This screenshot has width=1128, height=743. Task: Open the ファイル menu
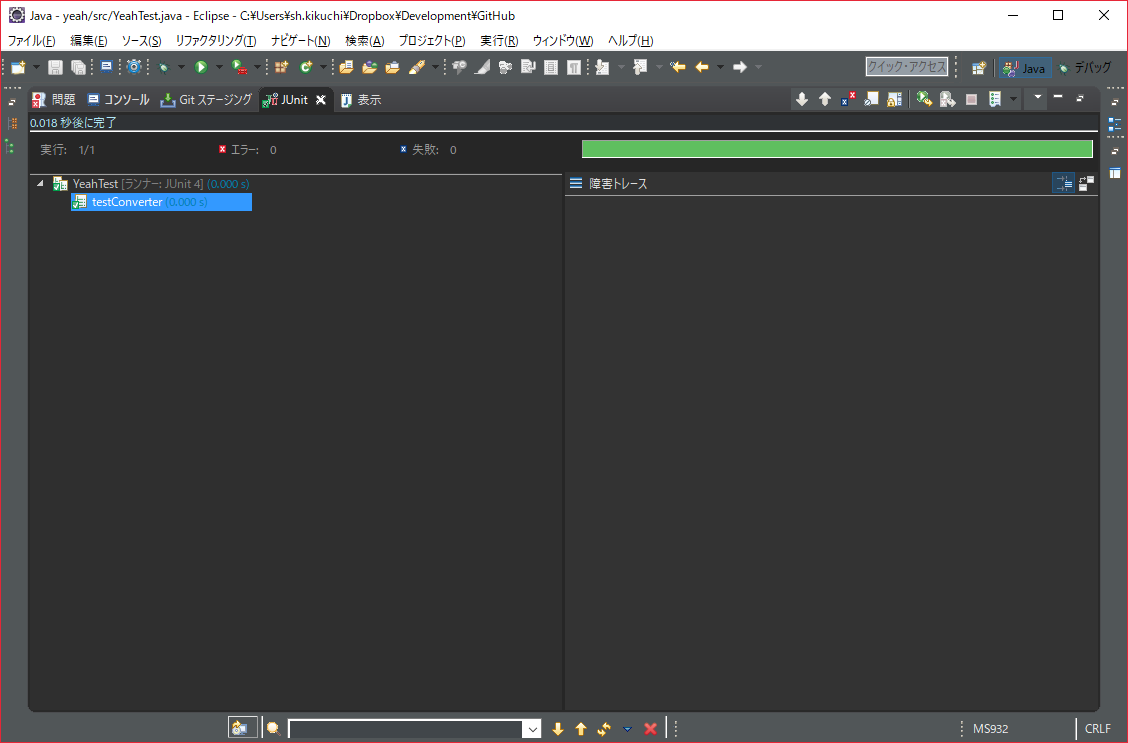[x=31, y=40]
